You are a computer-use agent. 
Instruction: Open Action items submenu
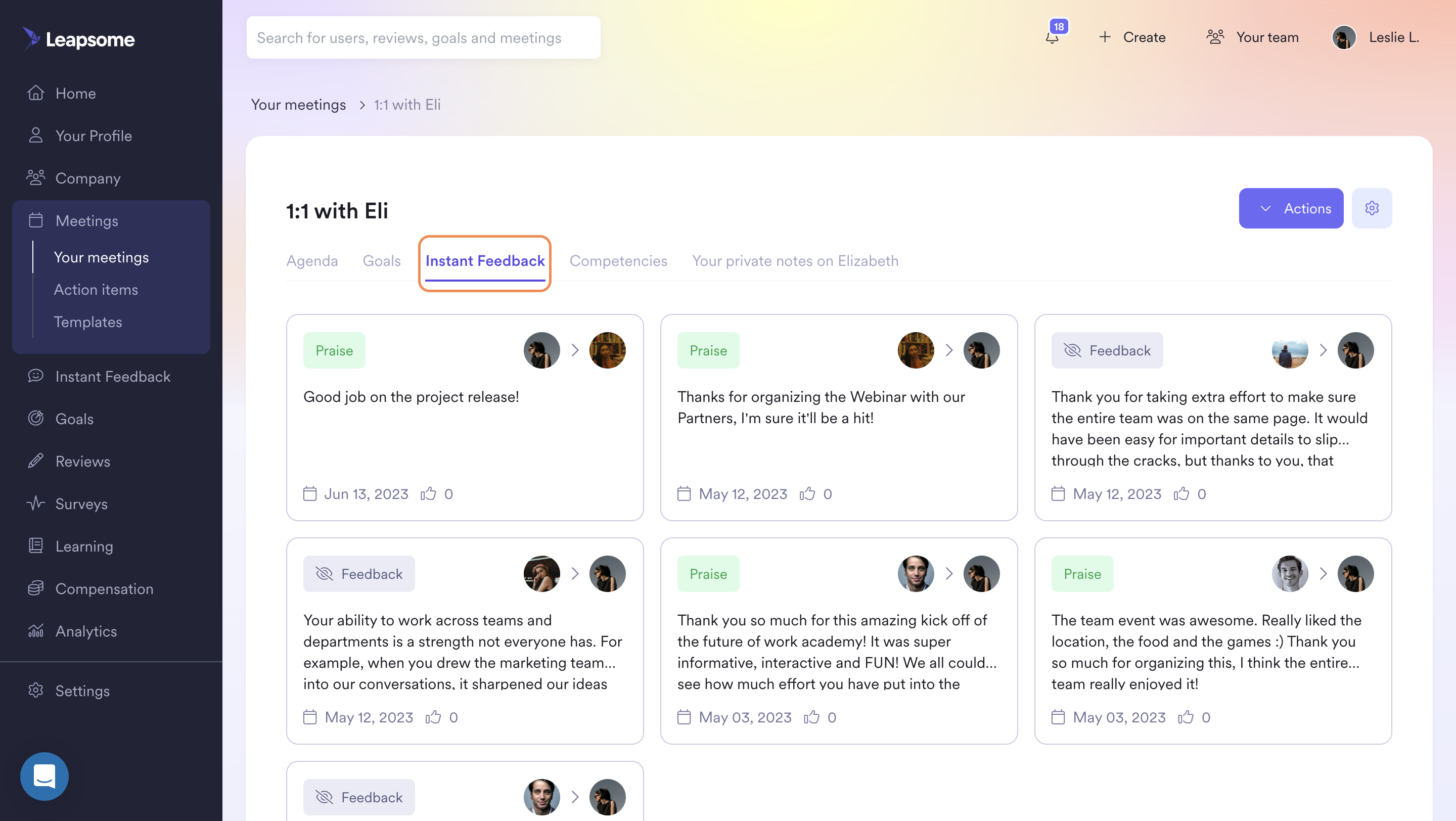(96, 289)
